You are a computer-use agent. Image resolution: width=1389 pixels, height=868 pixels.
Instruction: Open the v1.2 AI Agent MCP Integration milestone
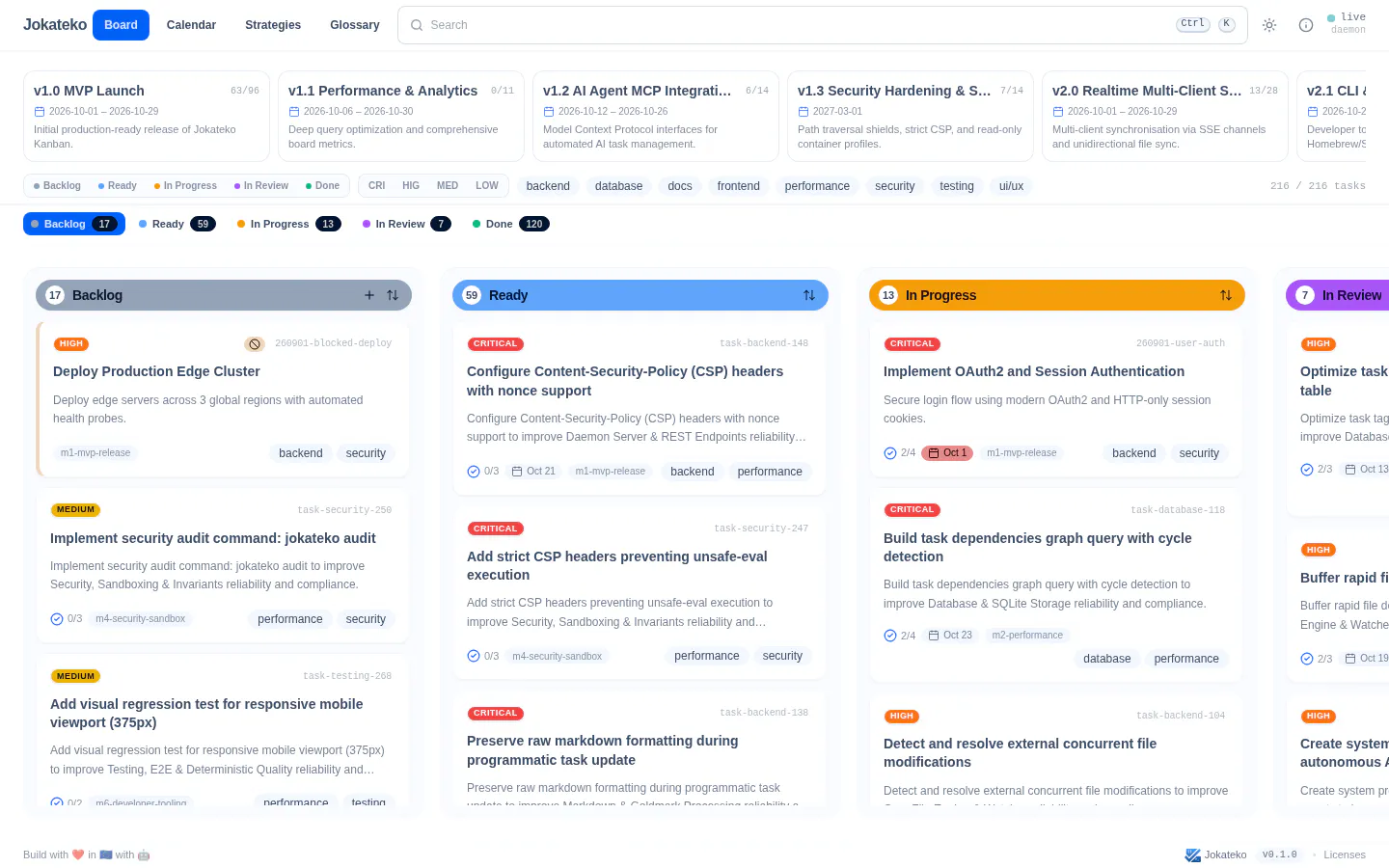point(656,116)
